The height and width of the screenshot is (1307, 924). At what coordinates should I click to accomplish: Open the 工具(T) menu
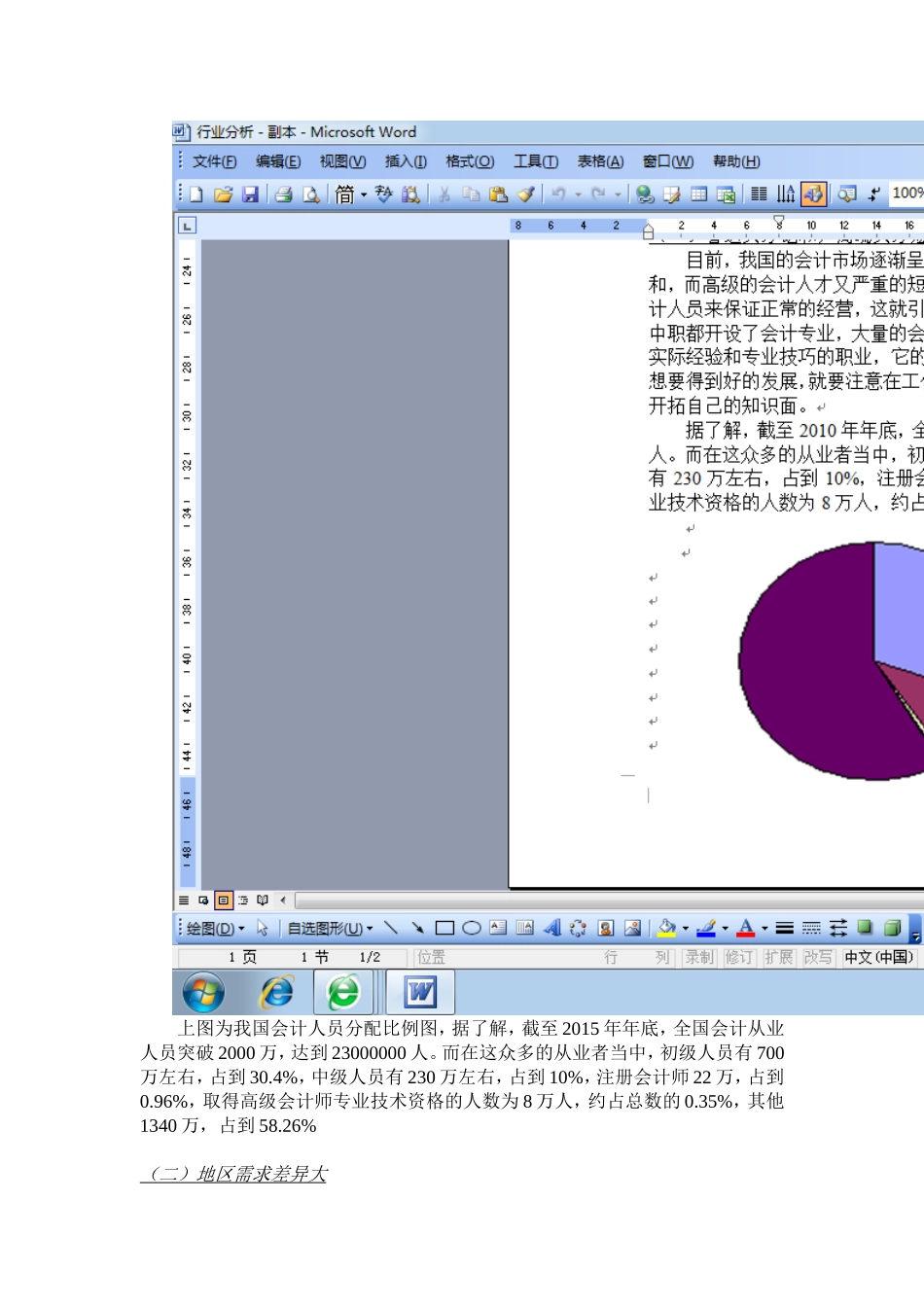coord(536,161)
